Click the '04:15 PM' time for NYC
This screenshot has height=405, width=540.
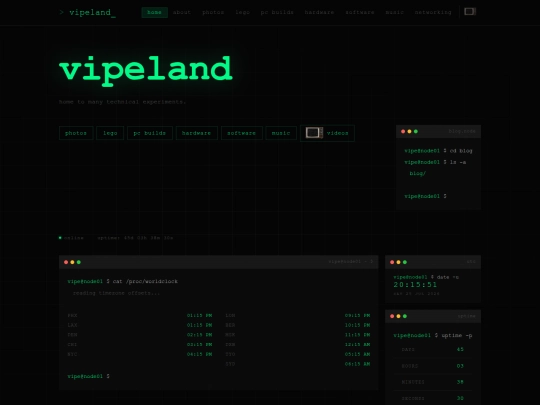(199, 354)
